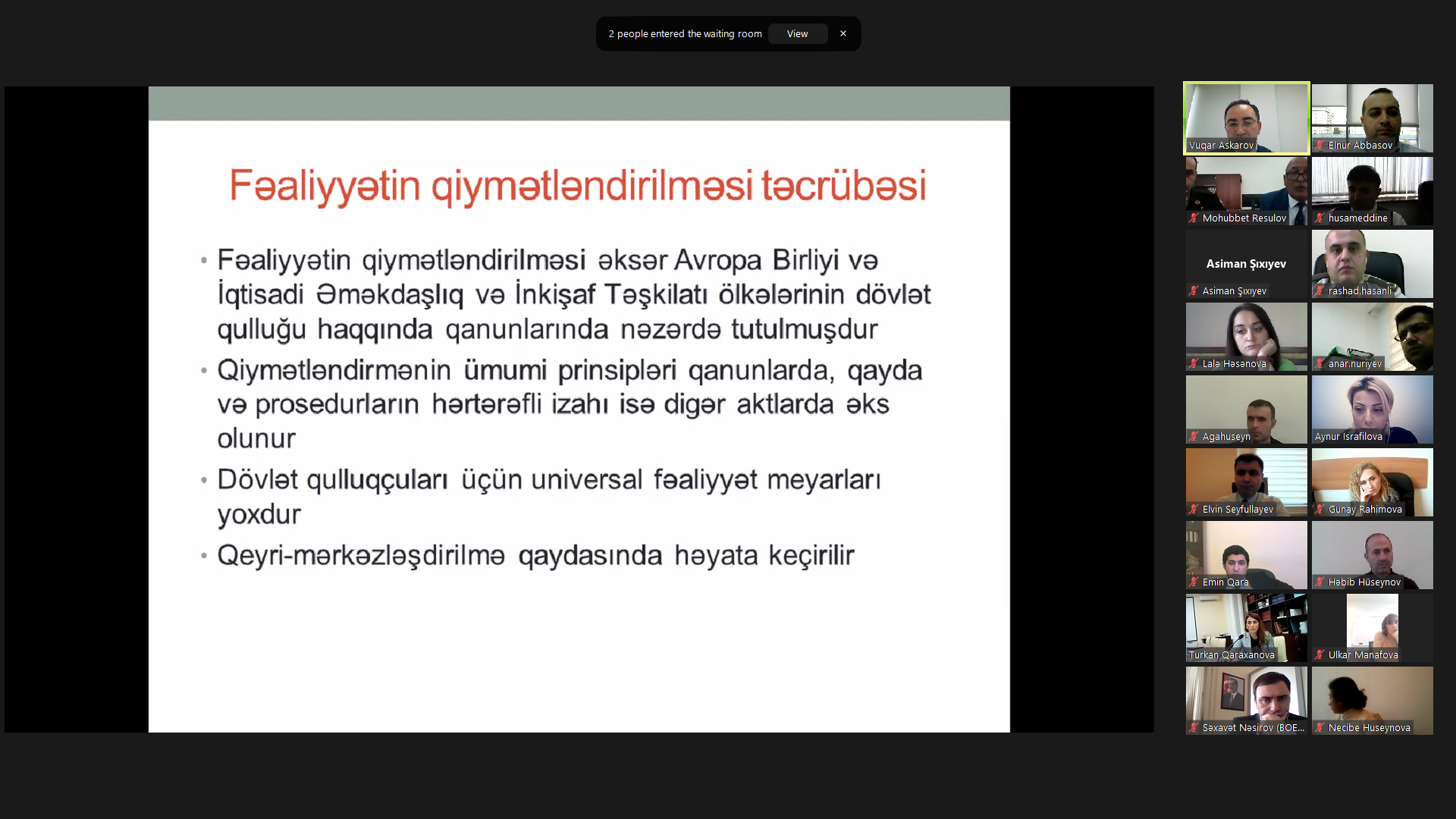Click muted mic icon for Agahuseyn
This screenshot has width=1456, height=819.
point(1194,436)
